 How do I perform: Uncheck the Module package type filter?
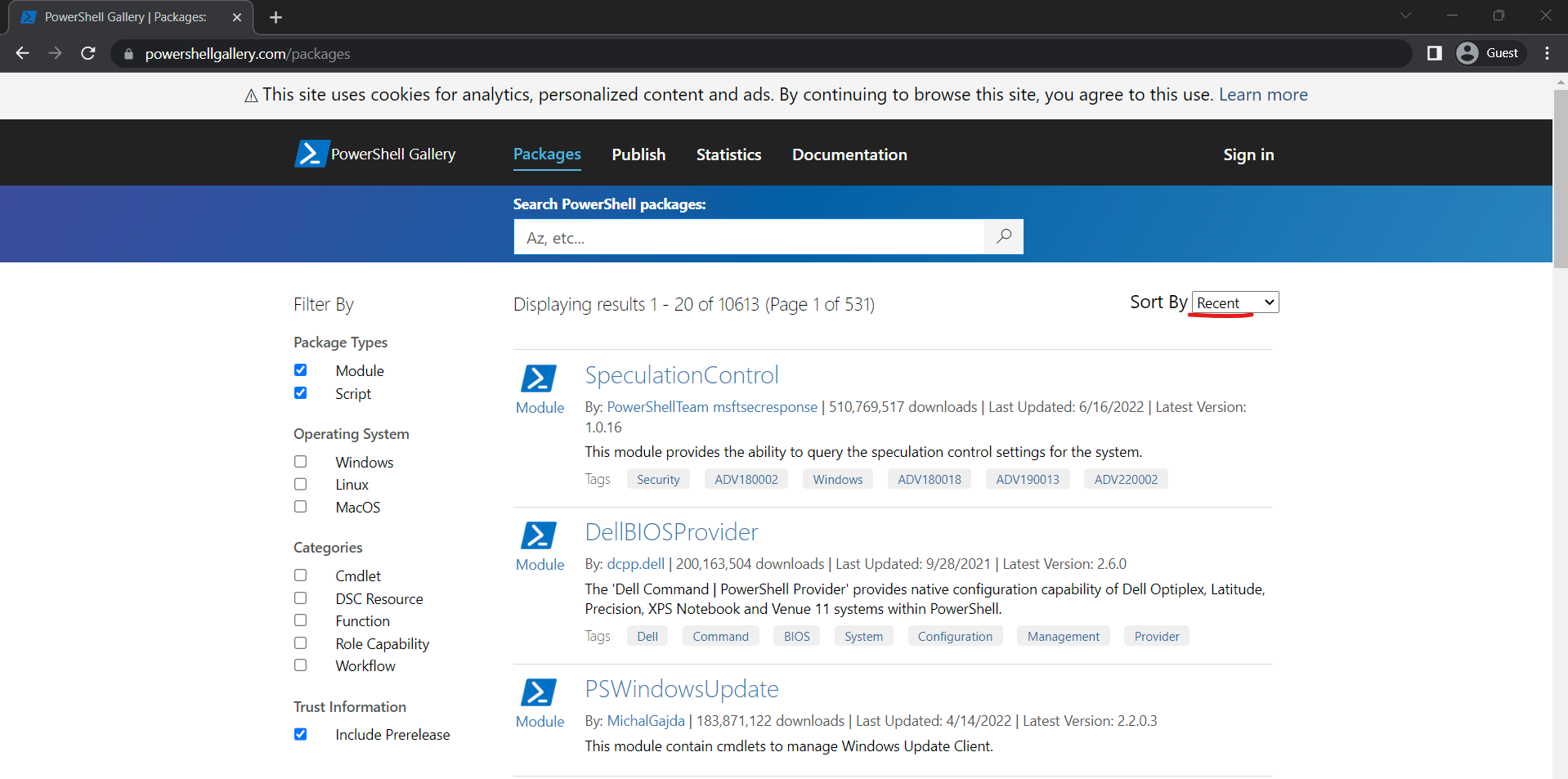coord(300,369)
